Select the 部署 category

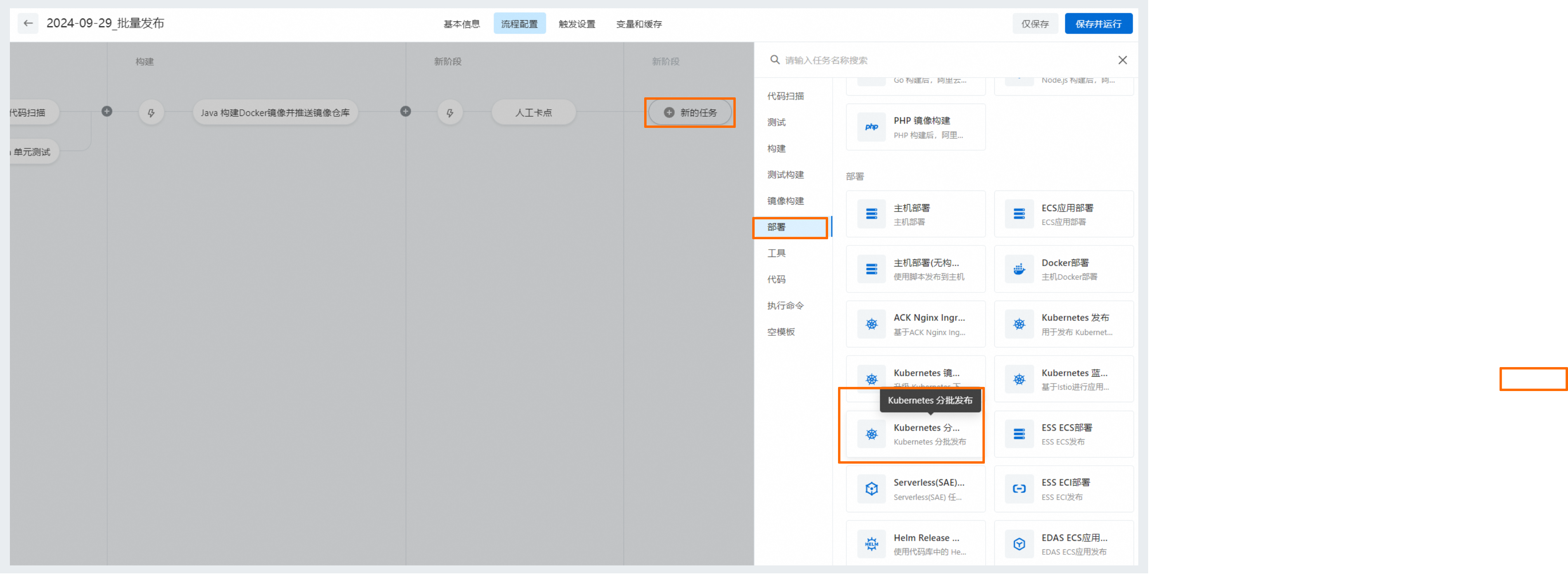[x=793, y=227]
